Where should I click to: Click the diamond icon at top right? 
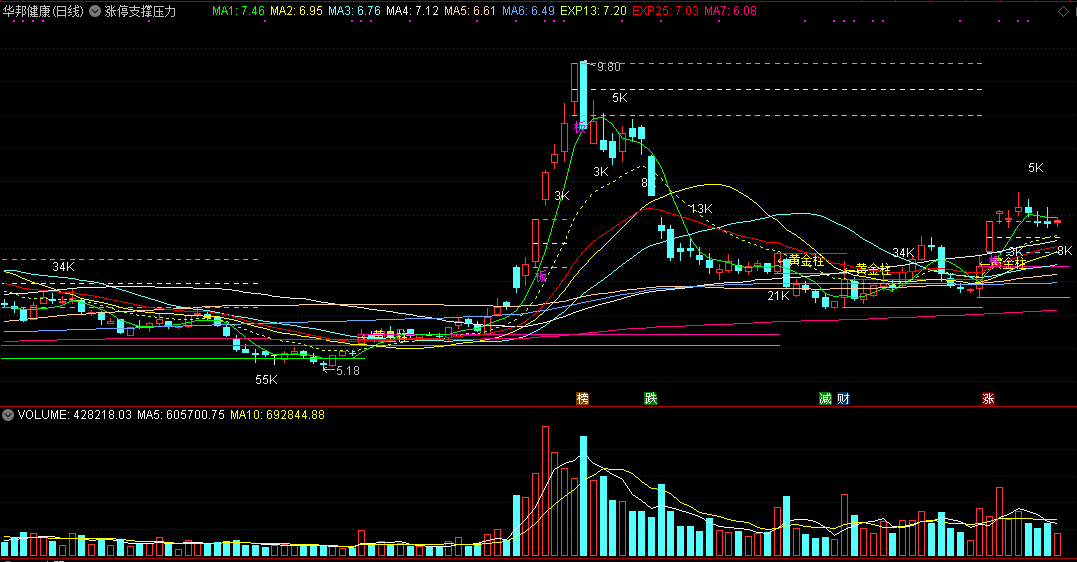tap(1062, 11)
